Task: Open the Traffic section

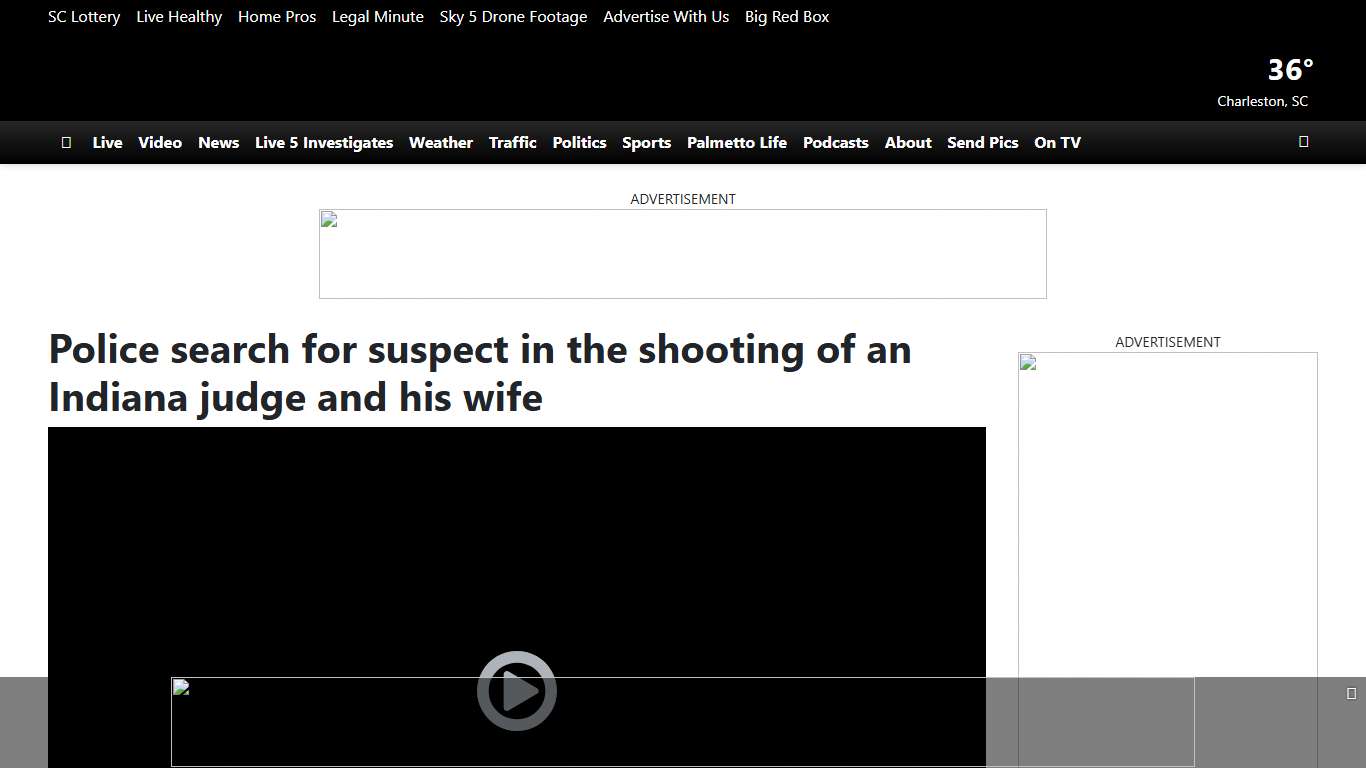Action: tap(512, 142)
